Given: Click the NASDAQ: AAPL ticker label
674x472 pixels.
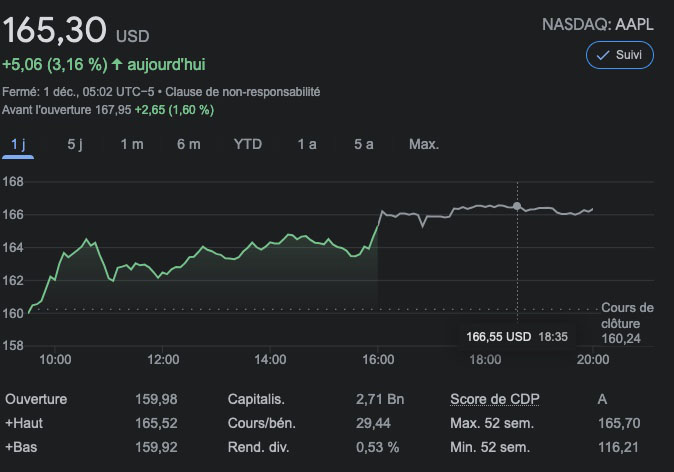Looking at the screenshot, I should [x=597, y=25].
